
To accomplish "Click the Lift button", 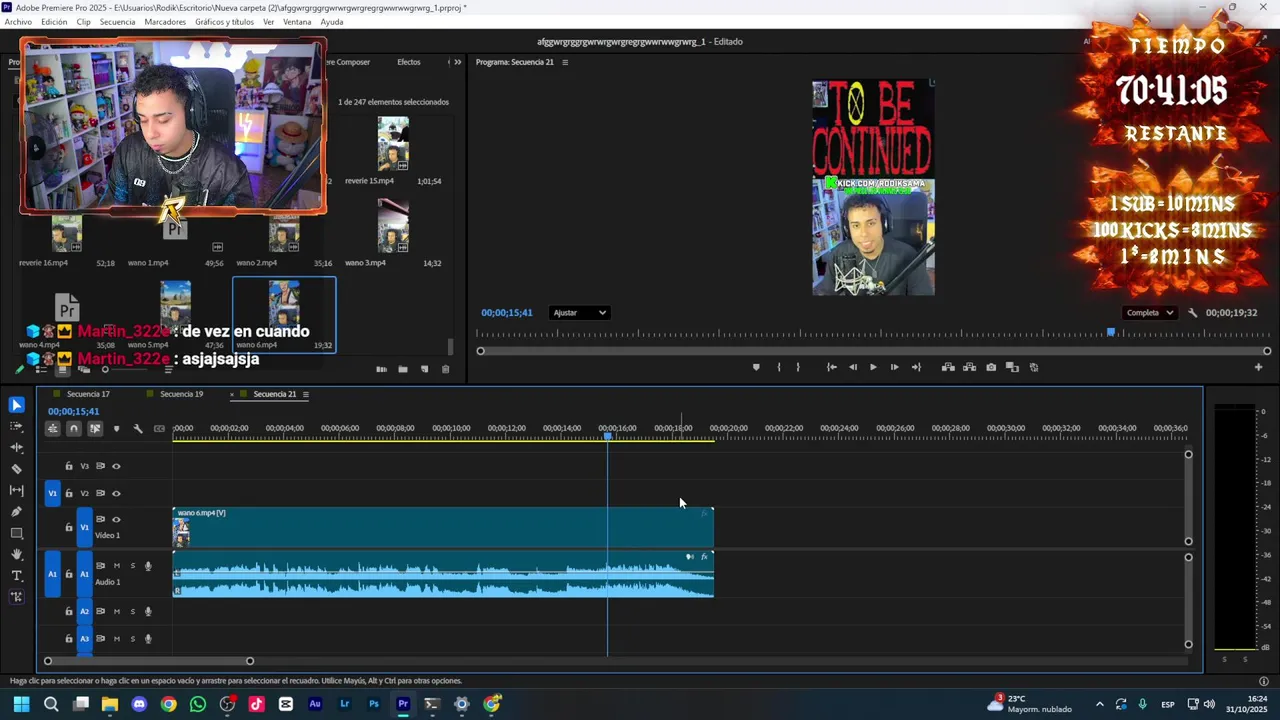I will 948,367.
